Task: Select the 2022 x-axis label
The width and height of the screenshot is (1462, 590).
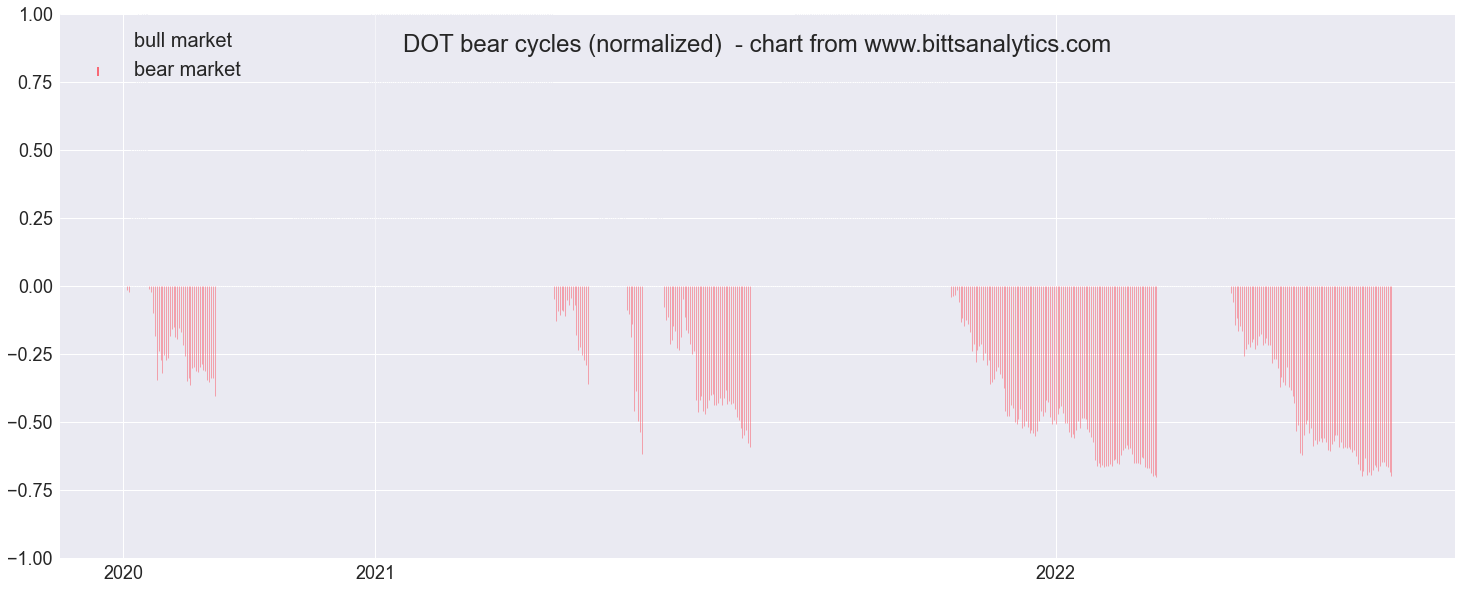Action: click(x=1055, y=573)
